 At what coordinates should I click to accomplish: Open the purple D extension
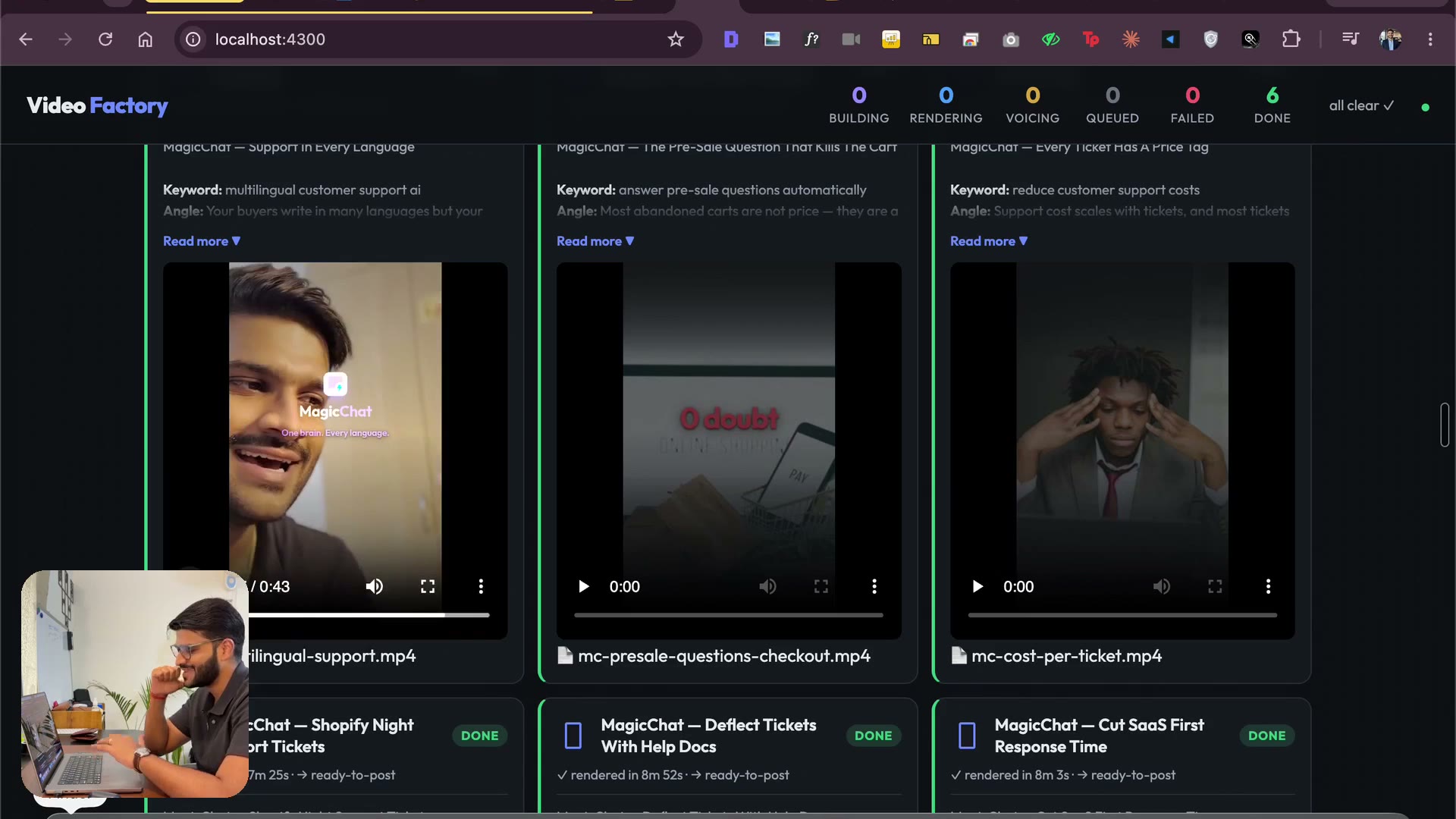coord(731,39)
